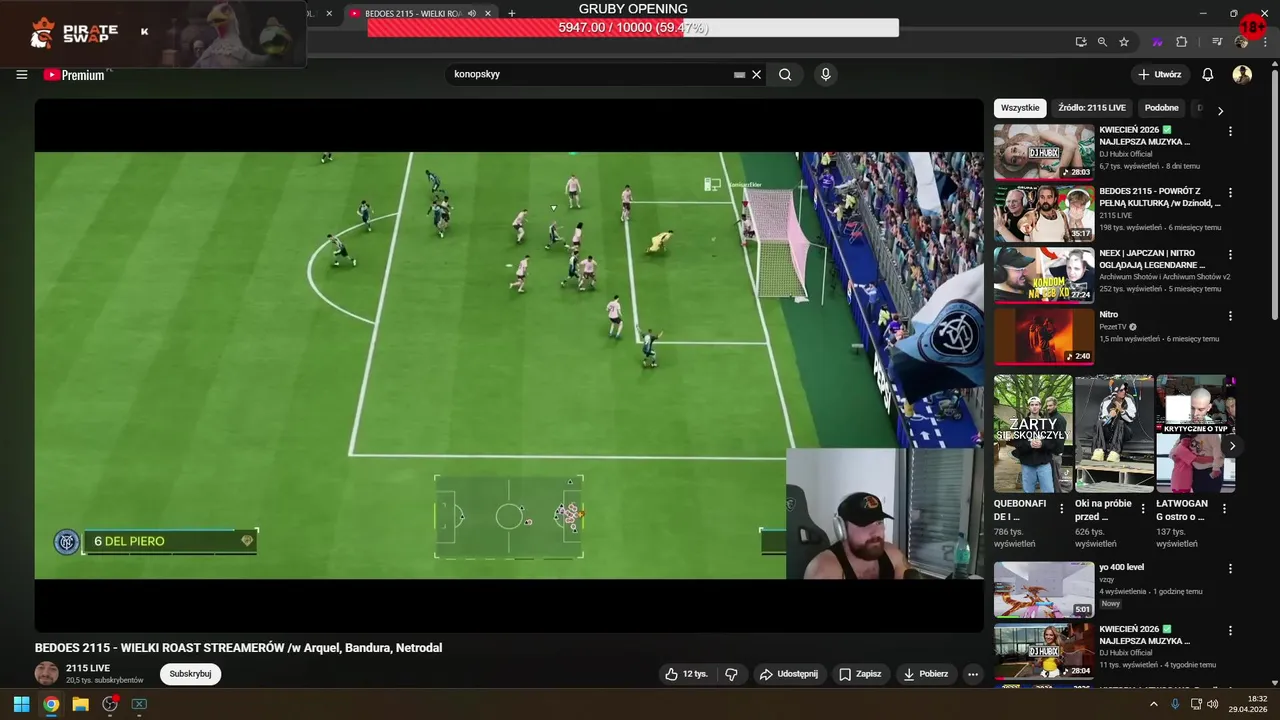Like the video with 12 tys. thumbs-up

pyautogui.click(x=686, y=674)
